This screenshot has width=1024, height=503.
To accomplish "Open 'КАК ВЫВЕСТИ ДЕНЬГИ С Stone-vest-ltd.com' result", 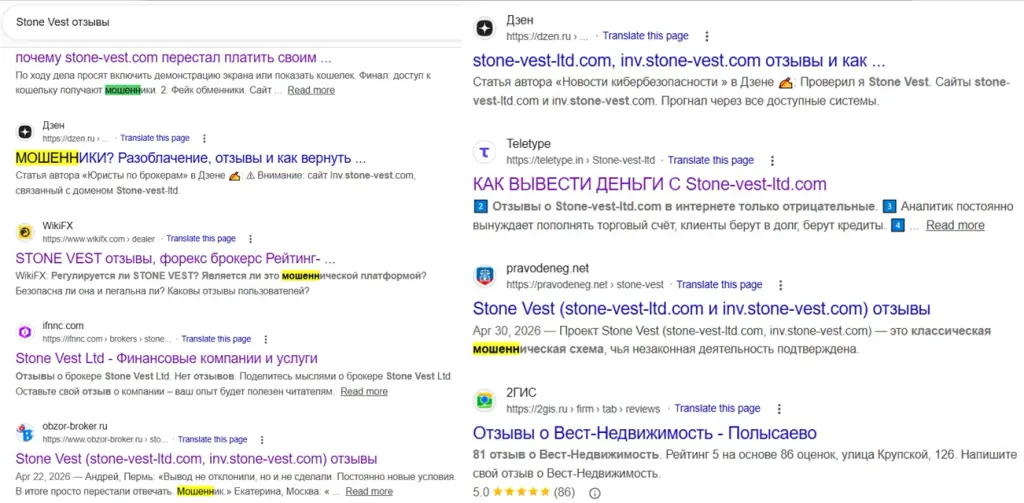I will tap(649, 184).
